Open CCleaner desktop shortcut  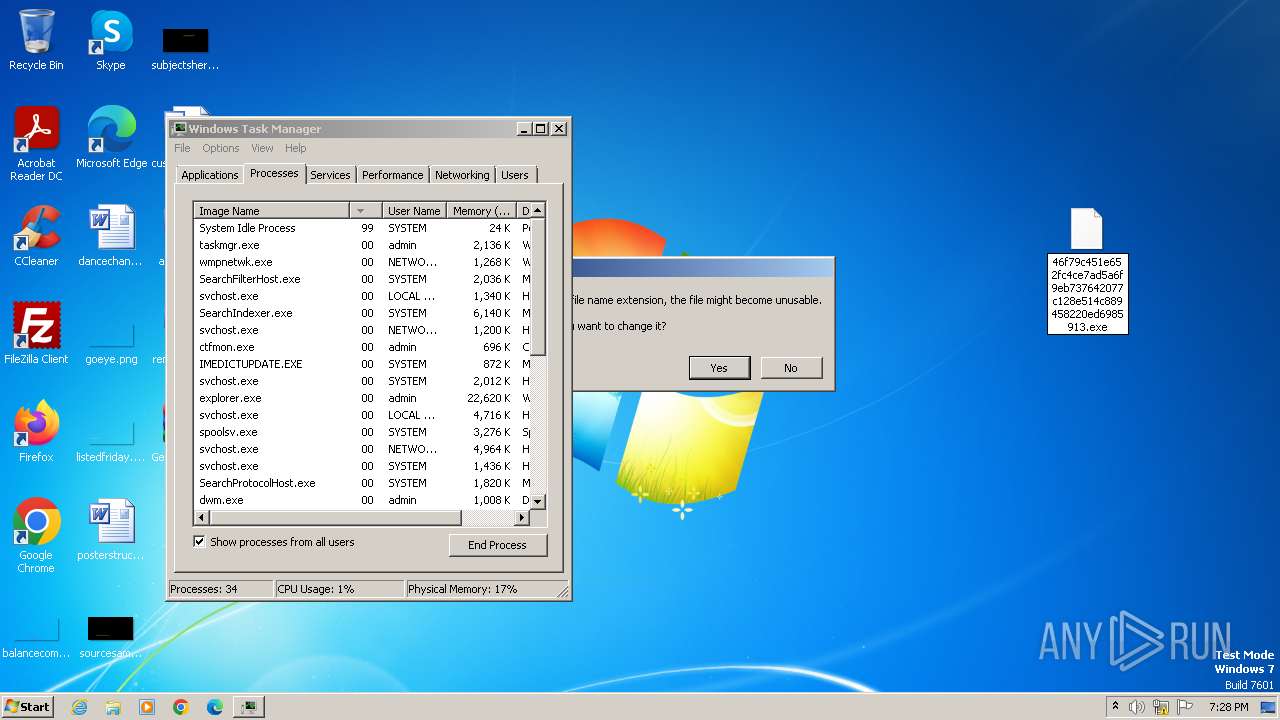point(36,237)
